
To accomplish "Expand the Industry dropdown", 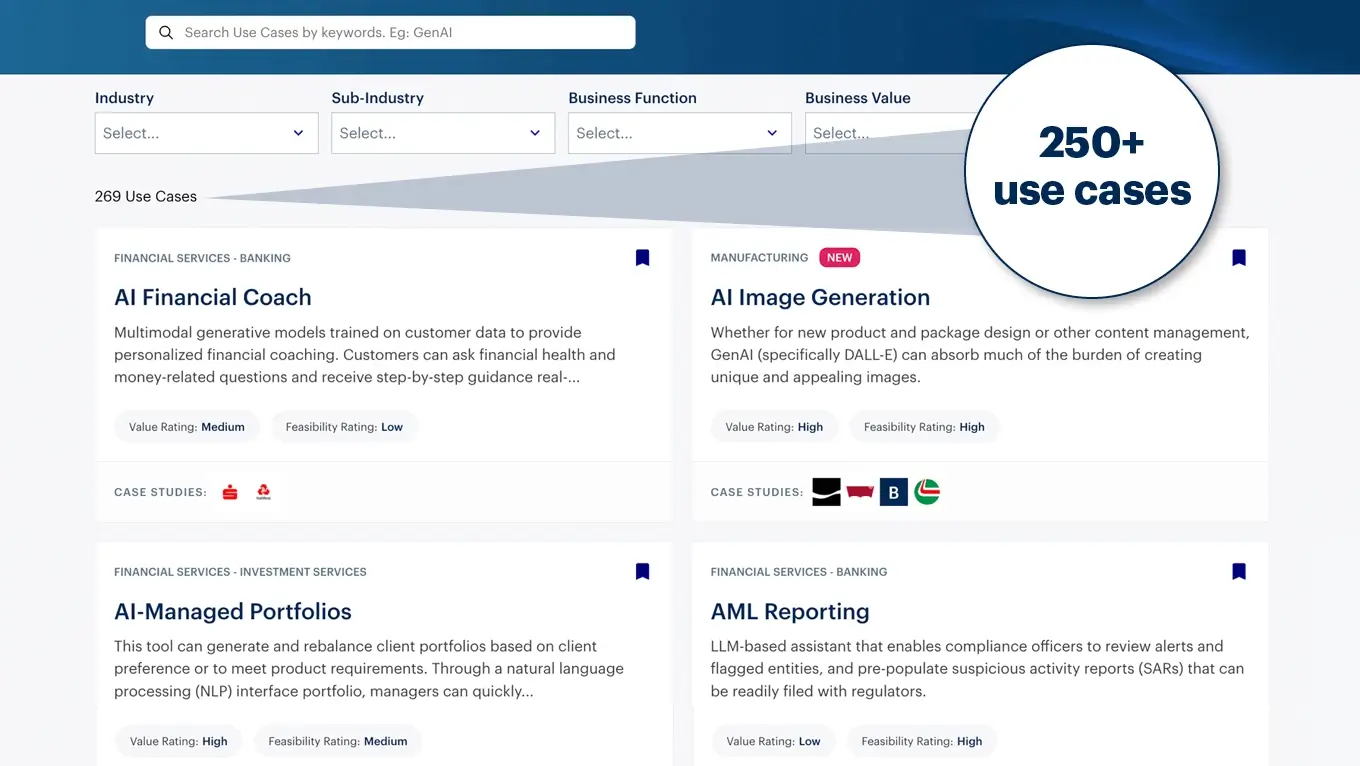I will coord(206,133).
